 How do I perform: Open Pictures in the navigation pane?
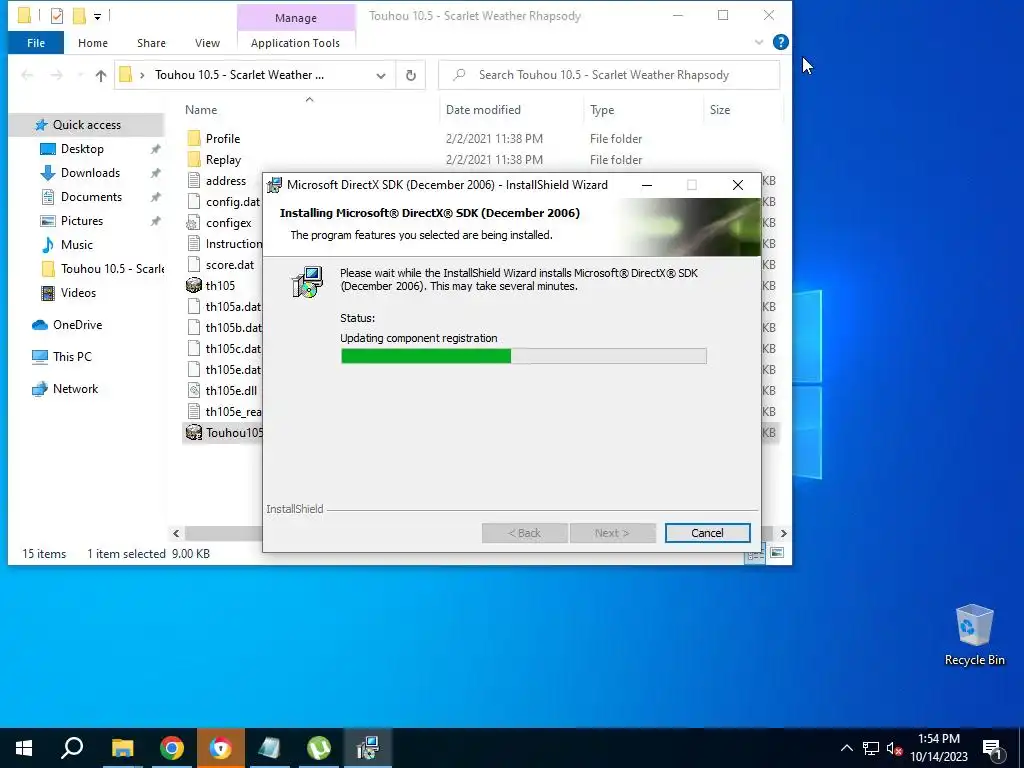pos(82,221)
